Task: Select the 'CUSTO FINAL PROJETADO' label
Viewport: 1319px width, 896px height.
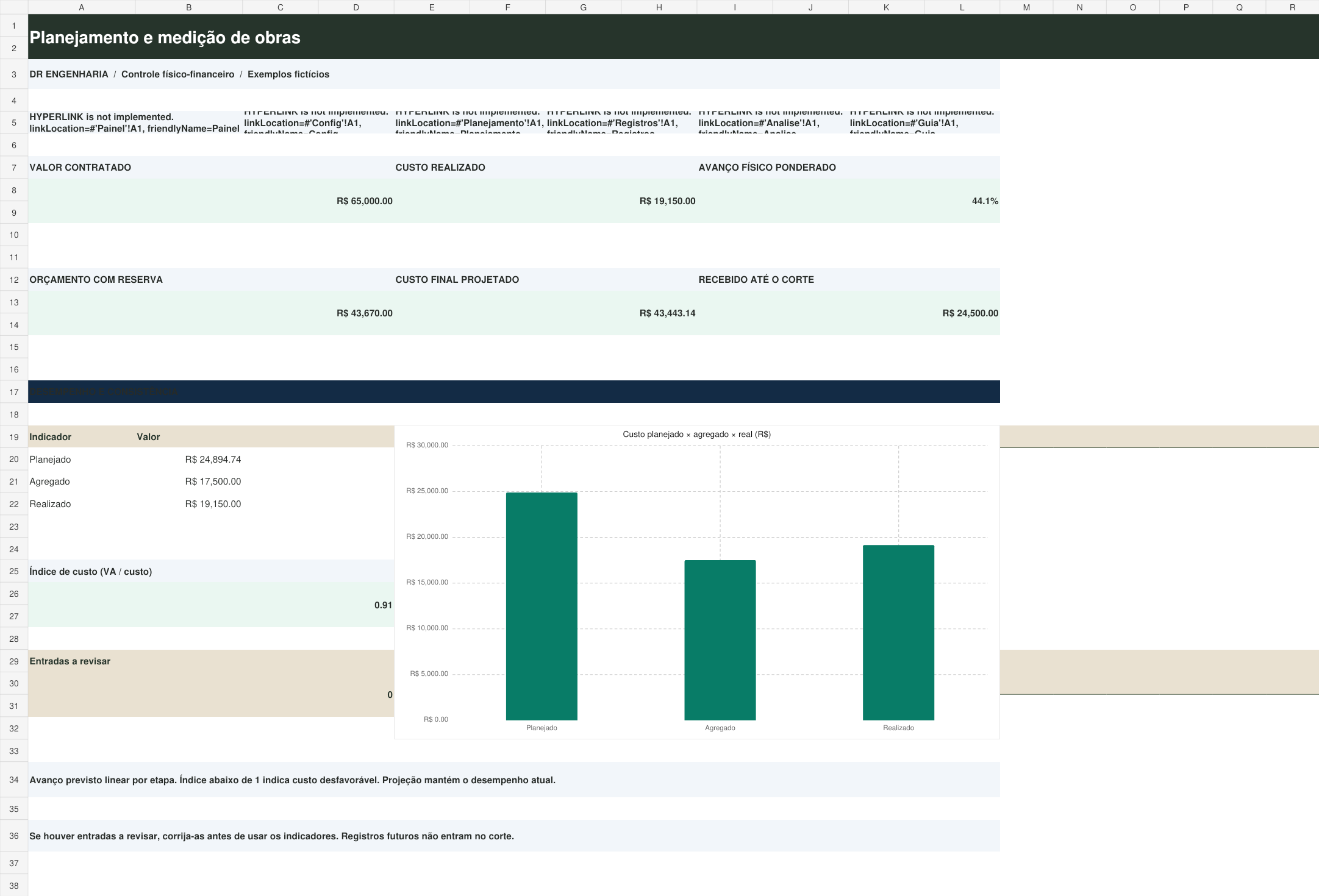Action: point(457,280)
